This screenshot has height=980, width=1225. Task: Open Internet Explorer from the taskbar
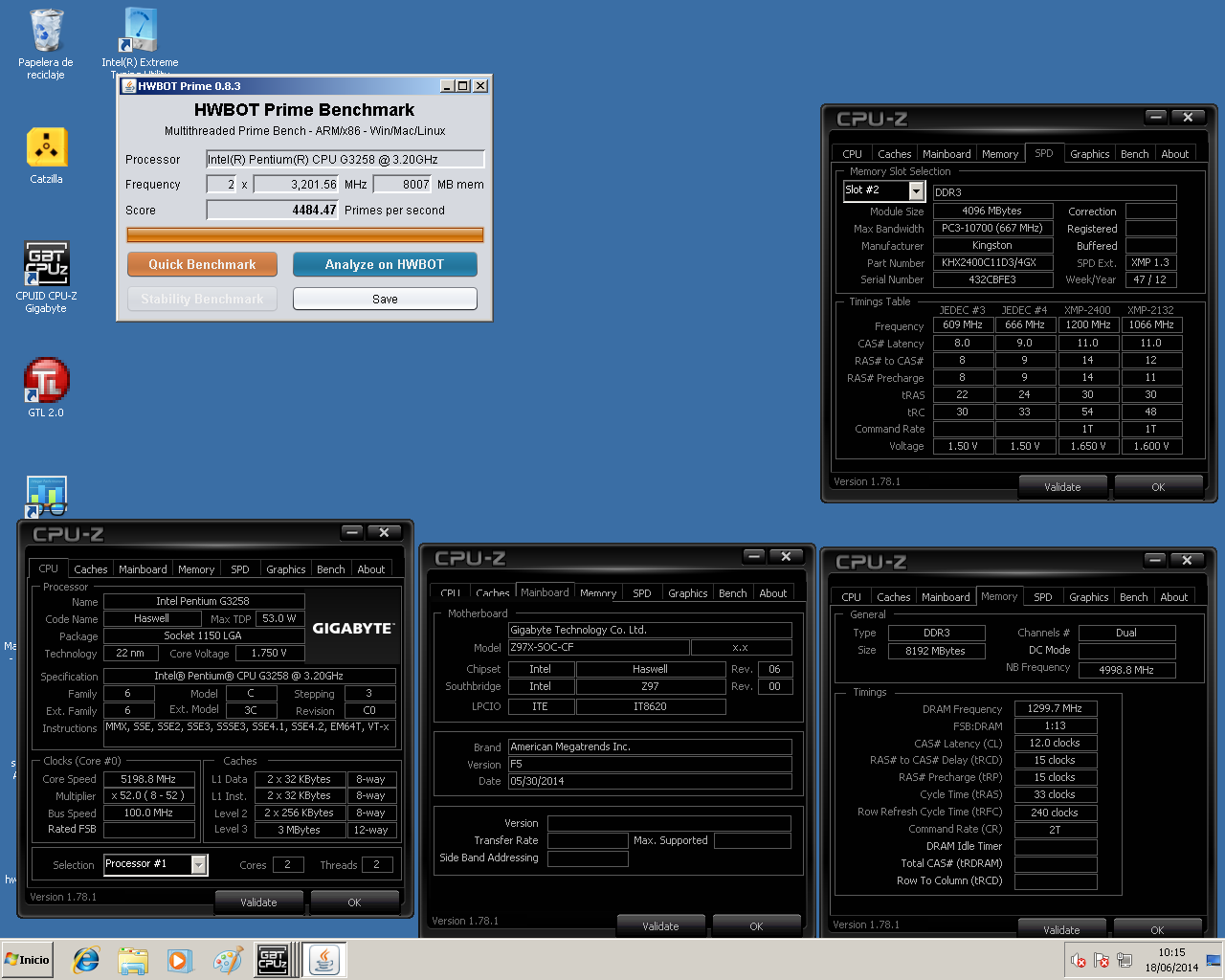tap(86, 960)
